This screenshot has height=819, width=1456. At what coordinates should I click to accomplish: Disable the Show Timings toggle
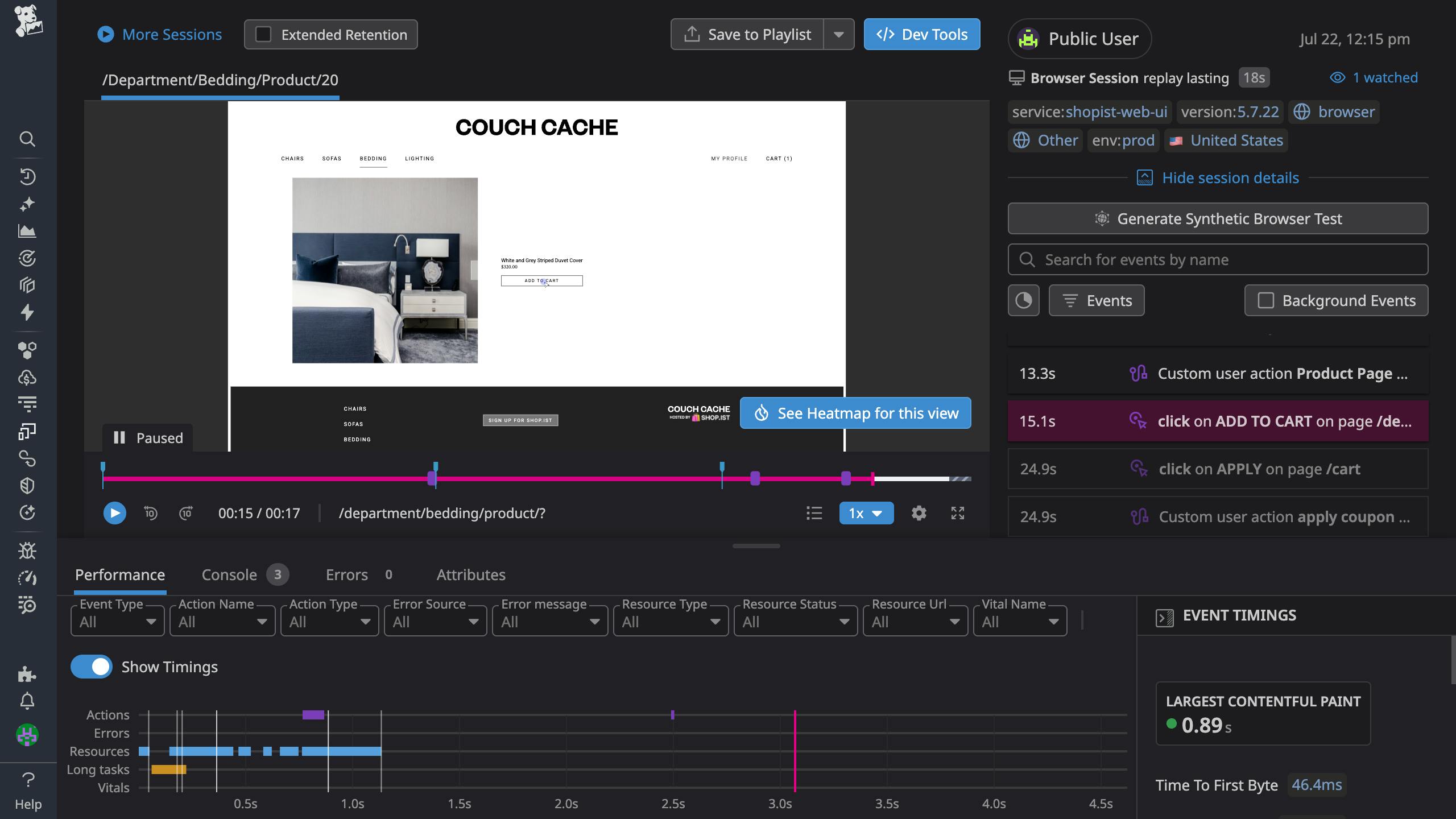pyautogui.click(x=91, y=666)
